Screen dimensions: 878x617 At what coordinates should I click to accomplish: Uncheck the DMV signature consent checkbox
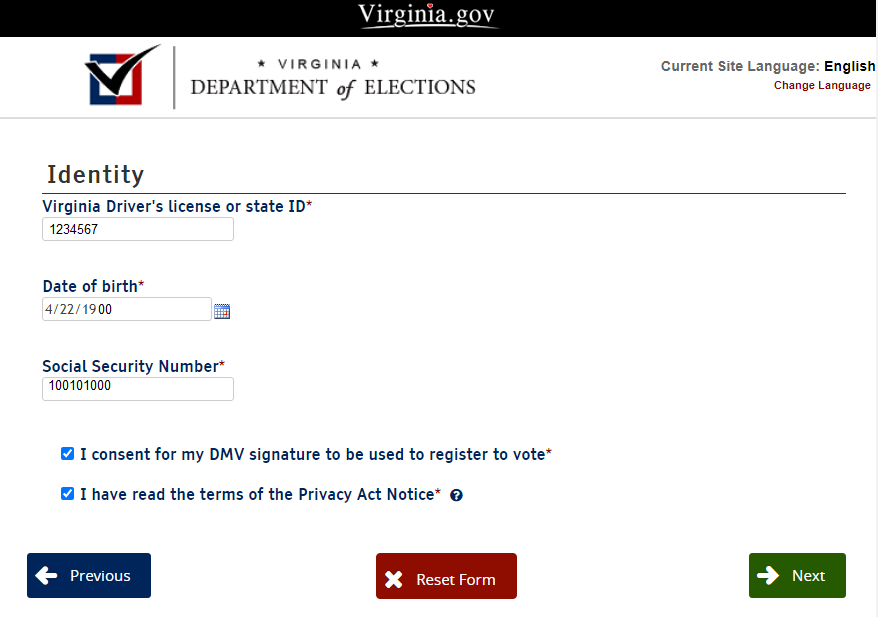click(68, 454)
